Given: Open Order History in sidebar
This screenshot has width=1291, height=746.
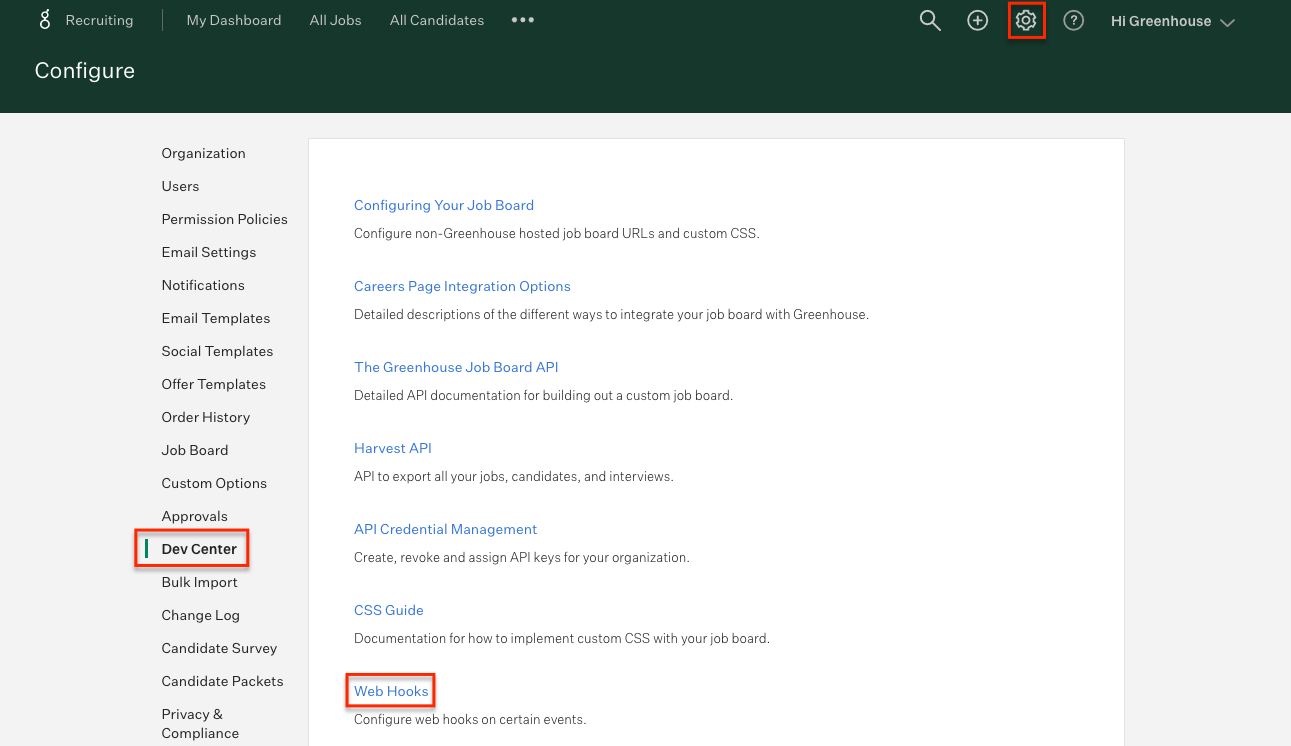Looking at the screenshot, I should pyautogui.click(x=206, y=417).
